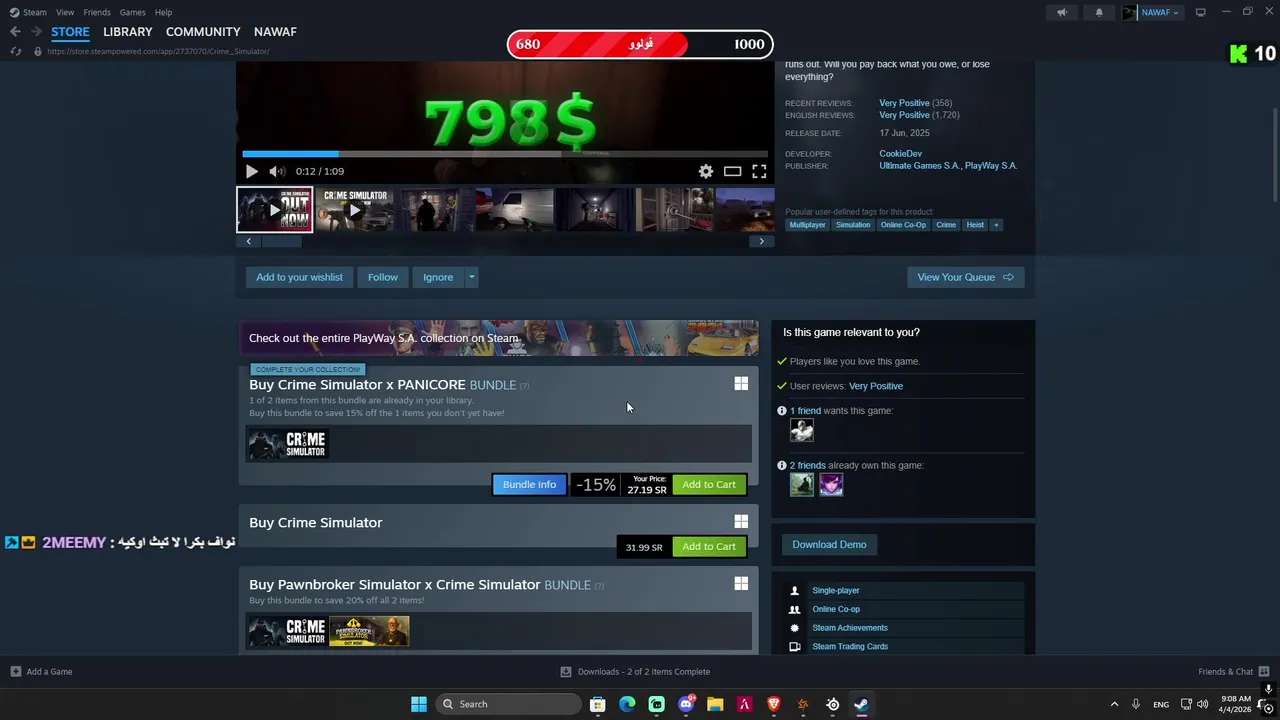
Task: Open publisher Ultimate Games S.A. page
Action: pyautogui.click(x=919, y=166)
